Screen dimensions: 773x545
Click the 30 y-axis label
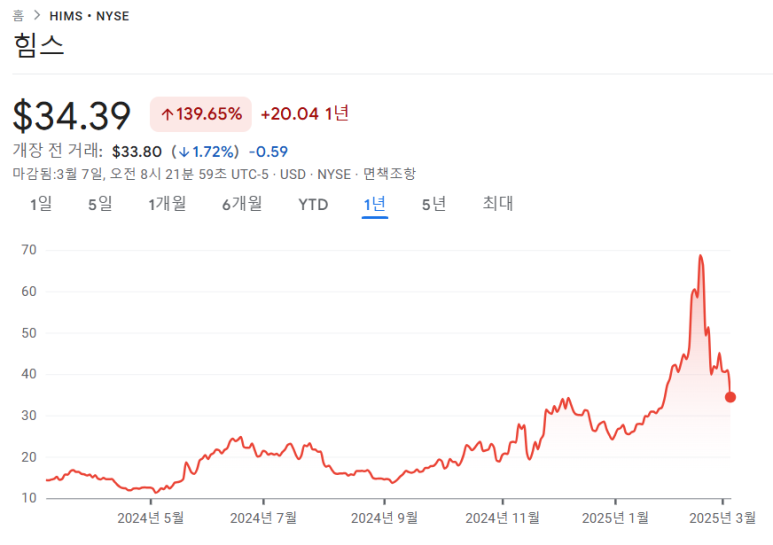click(29, 415)
